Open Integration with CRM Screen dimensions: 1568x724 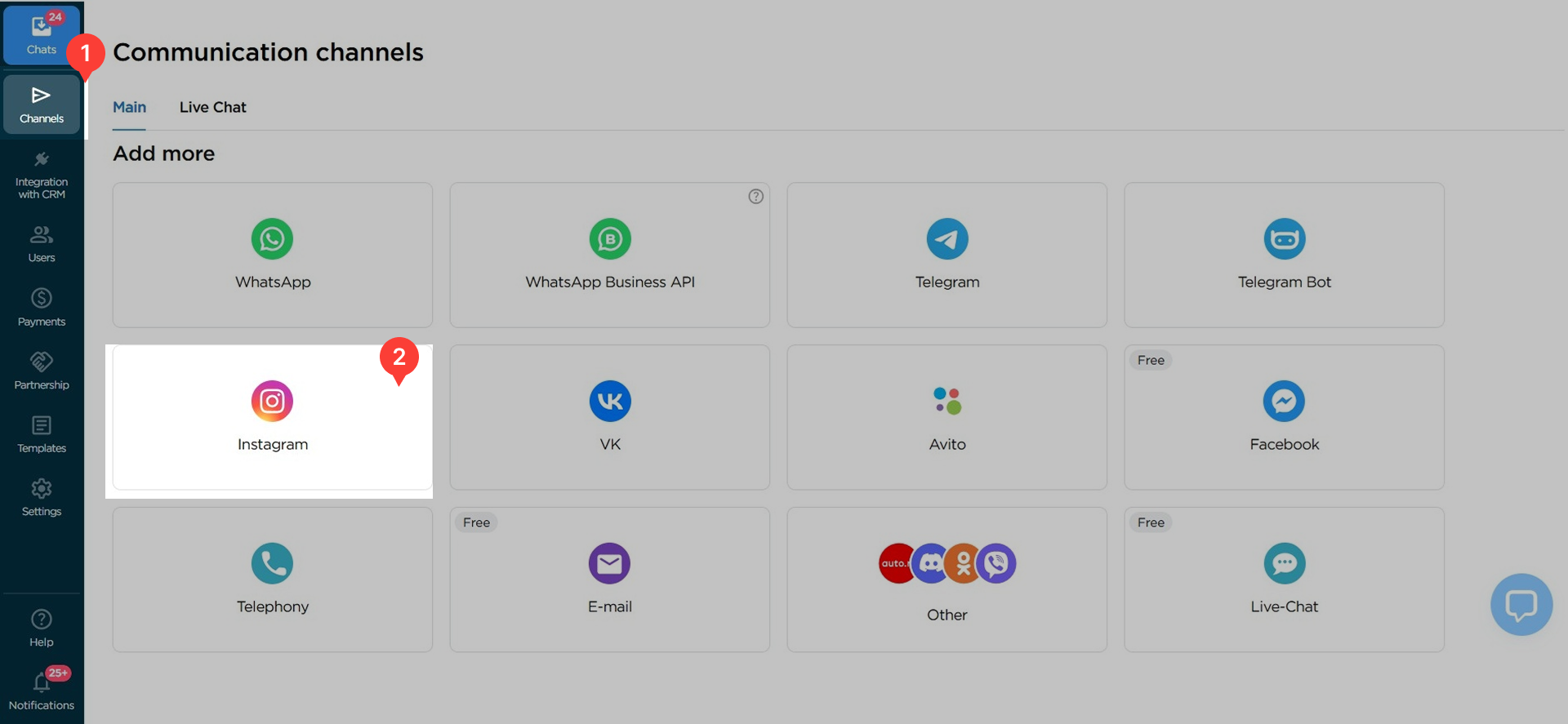[x=42, y=175]
